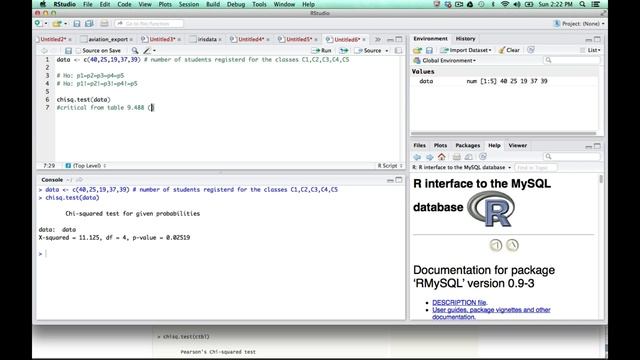Image resolution: width=640 pixels, height=360 pixels.
Task: Help pane back arrow
Action: coord(417,157)
